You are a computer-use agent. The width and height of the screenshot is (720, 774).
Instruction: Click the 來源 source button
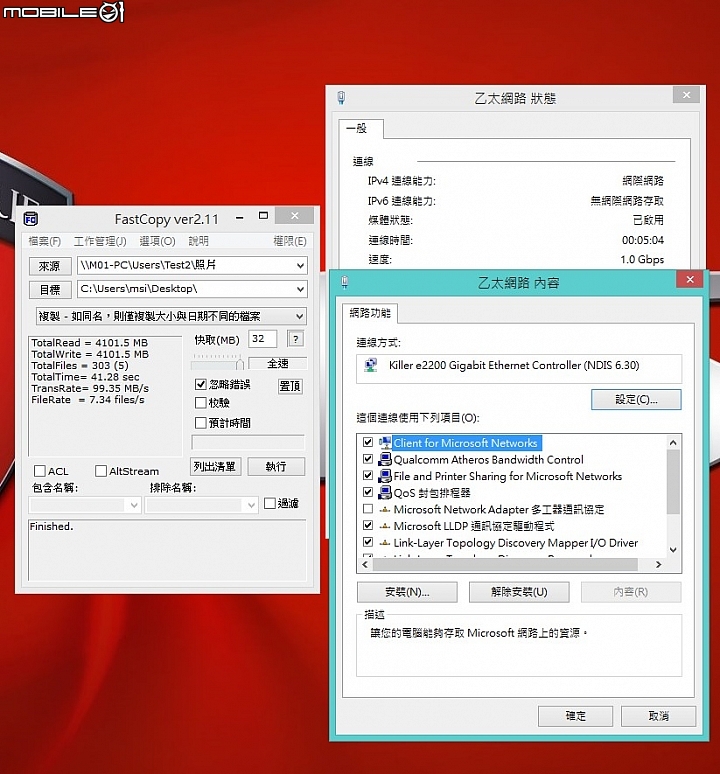[50, 266]
